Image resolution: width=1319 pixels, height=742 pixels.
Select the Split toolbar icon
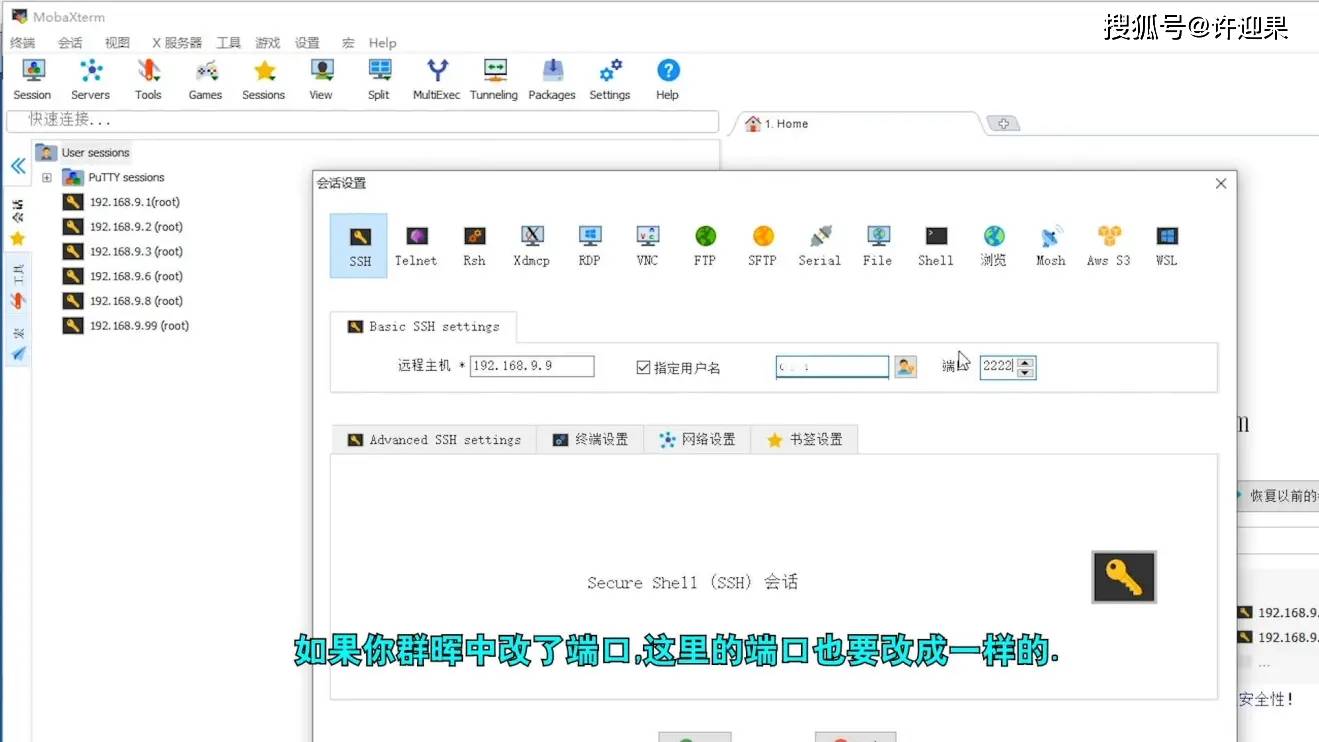point(379,79)
